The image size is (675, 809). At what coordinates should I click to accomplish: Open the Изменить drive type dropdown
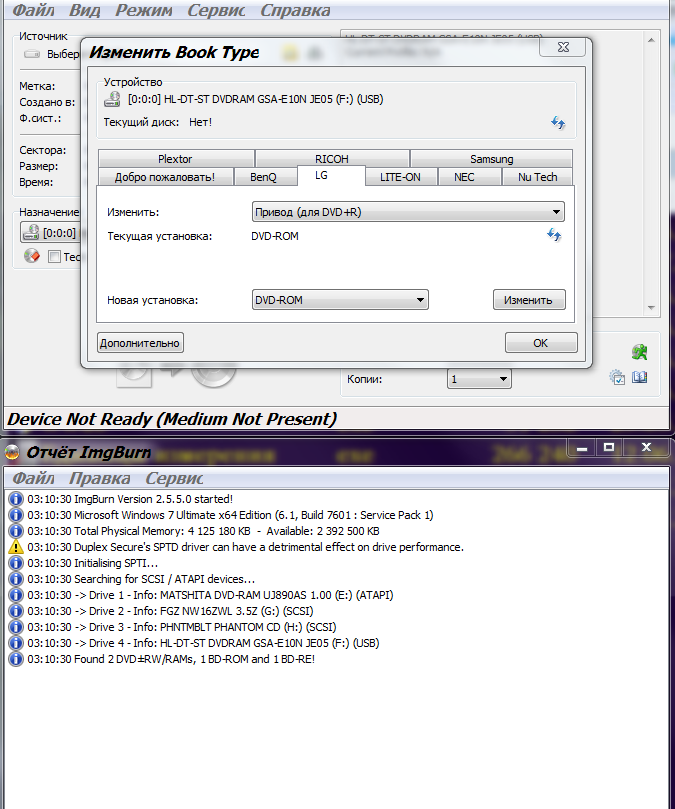tap(408, 212)
